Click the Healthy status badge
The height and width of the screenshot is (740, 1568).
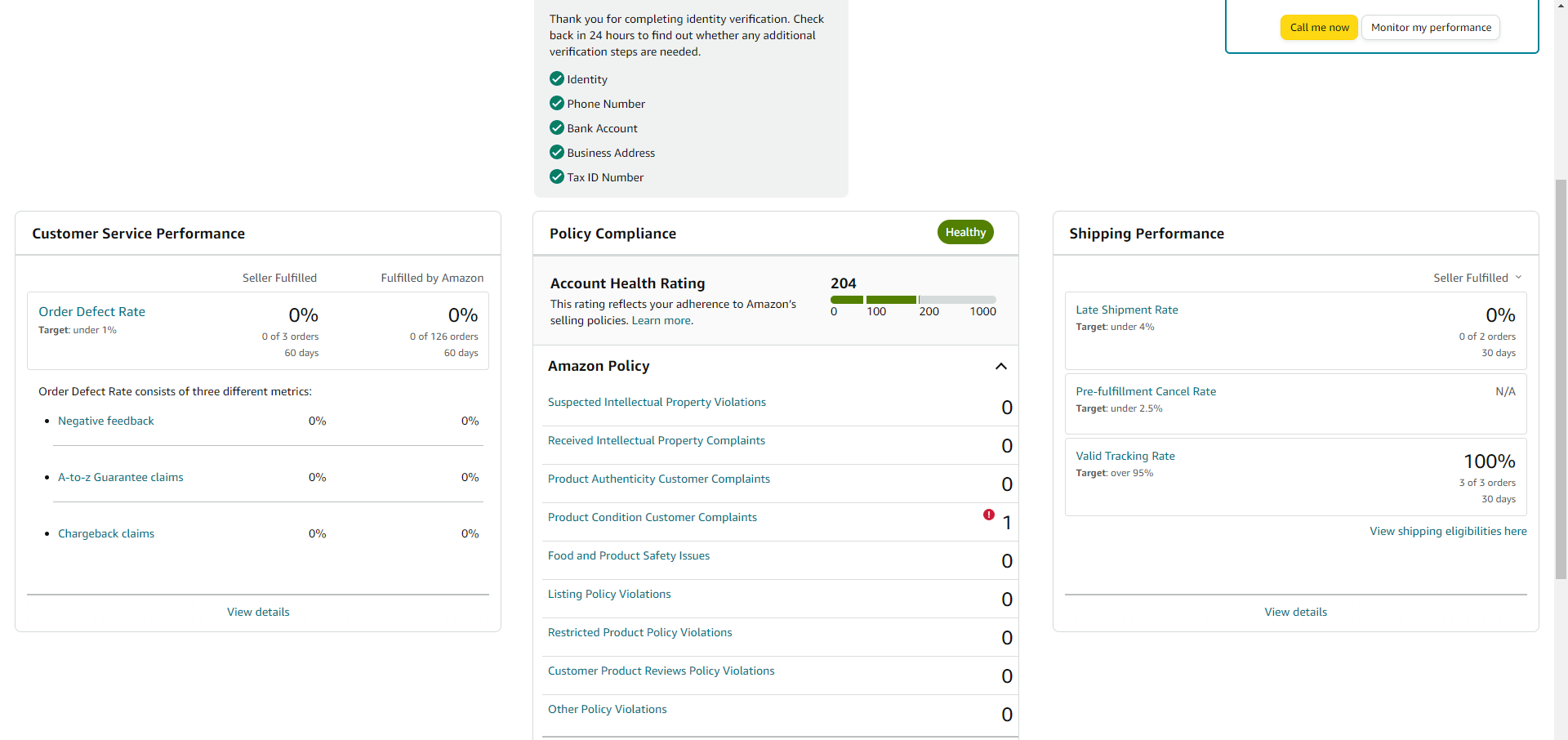click(x=965, y=232)
